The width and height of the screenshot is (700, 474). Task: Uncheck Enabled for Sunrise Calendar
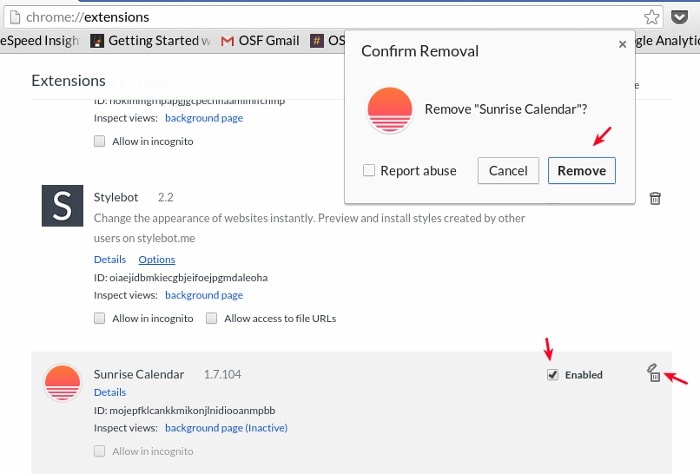point(553,375)
